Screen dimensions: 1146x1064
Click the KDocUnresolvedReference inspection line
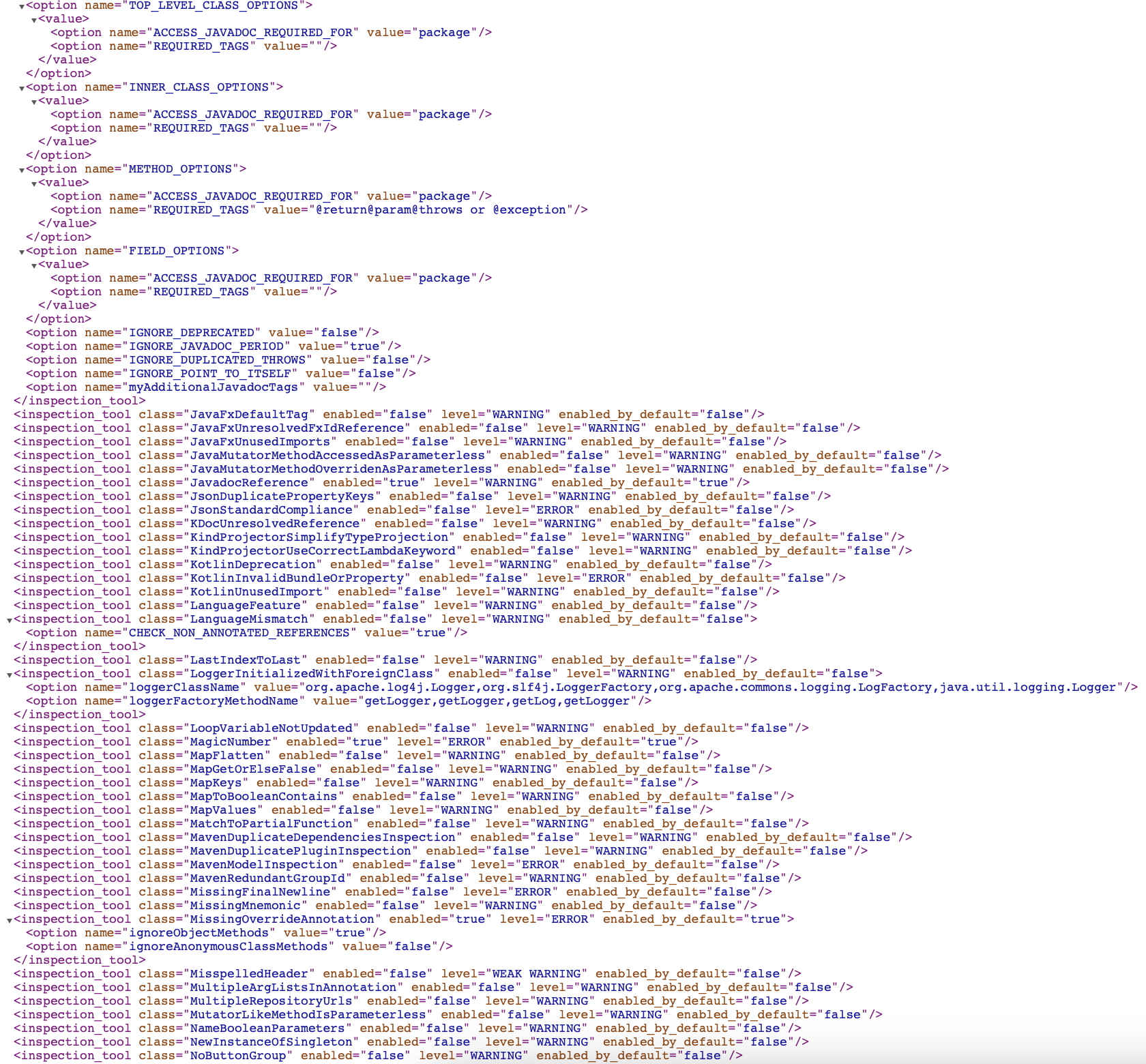click(x=415, y=524)
